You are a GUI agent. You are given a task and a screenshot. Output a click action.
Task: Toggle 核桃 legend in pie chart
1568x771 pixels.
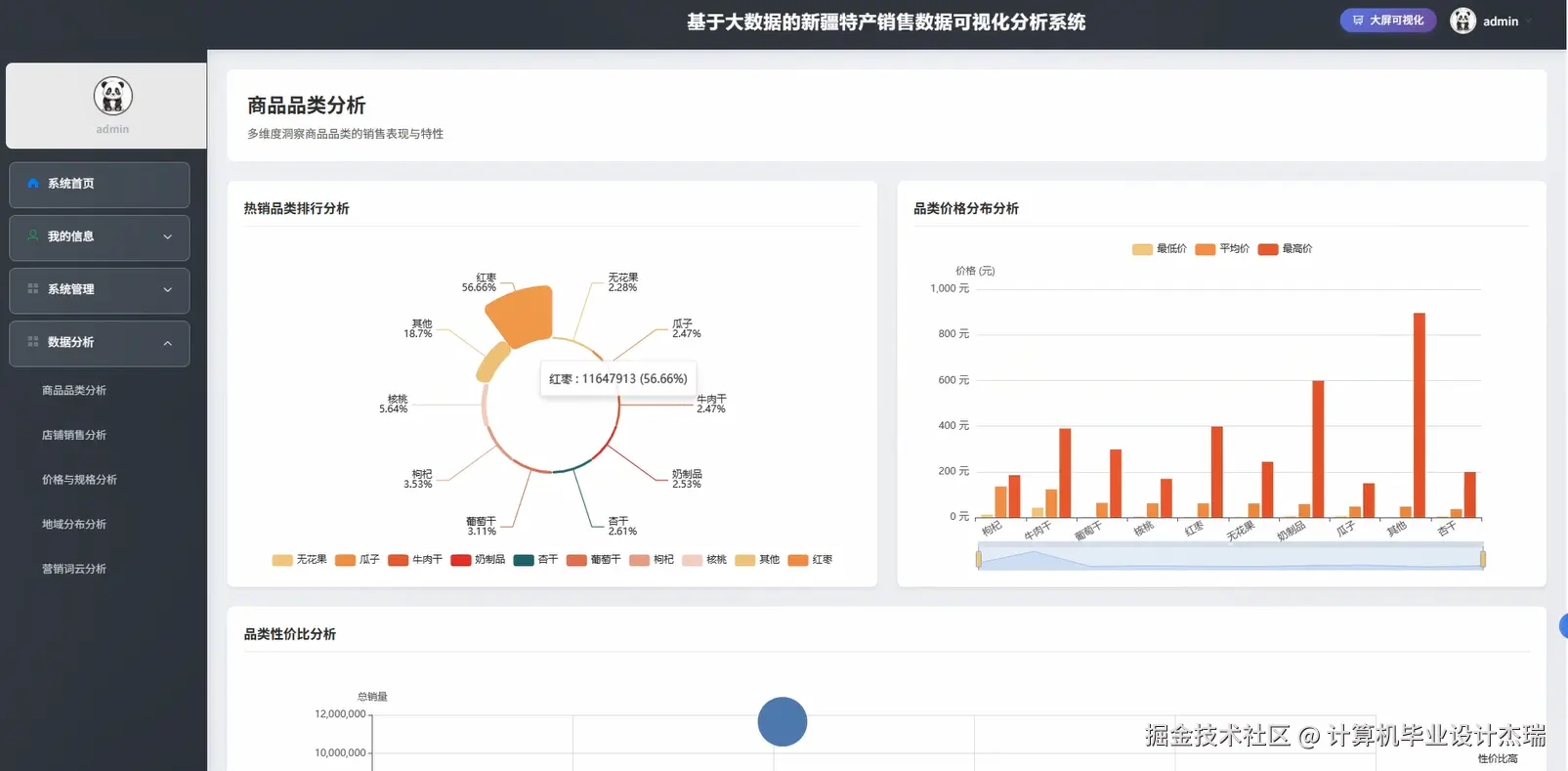click(x=704, y=560)
